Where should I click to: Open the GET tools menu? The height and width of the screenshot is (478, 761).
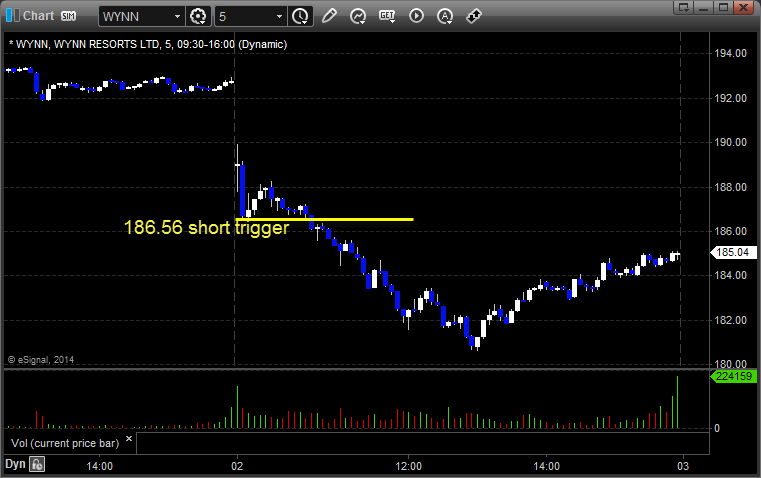[387, 16]
